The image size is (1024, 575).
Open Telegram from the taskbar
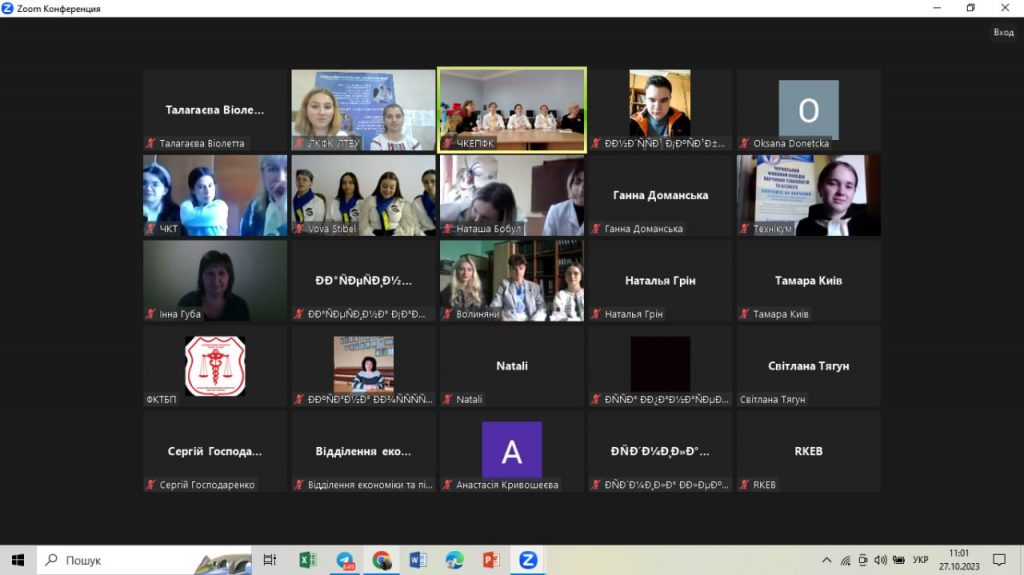tap(345, 560)
